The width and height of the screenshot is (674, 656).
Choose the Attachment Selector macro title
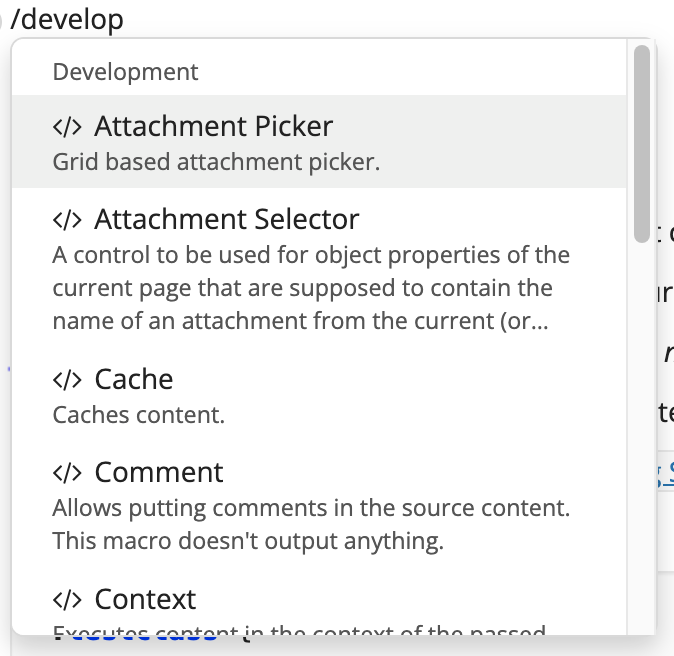[x=227, y=219]
